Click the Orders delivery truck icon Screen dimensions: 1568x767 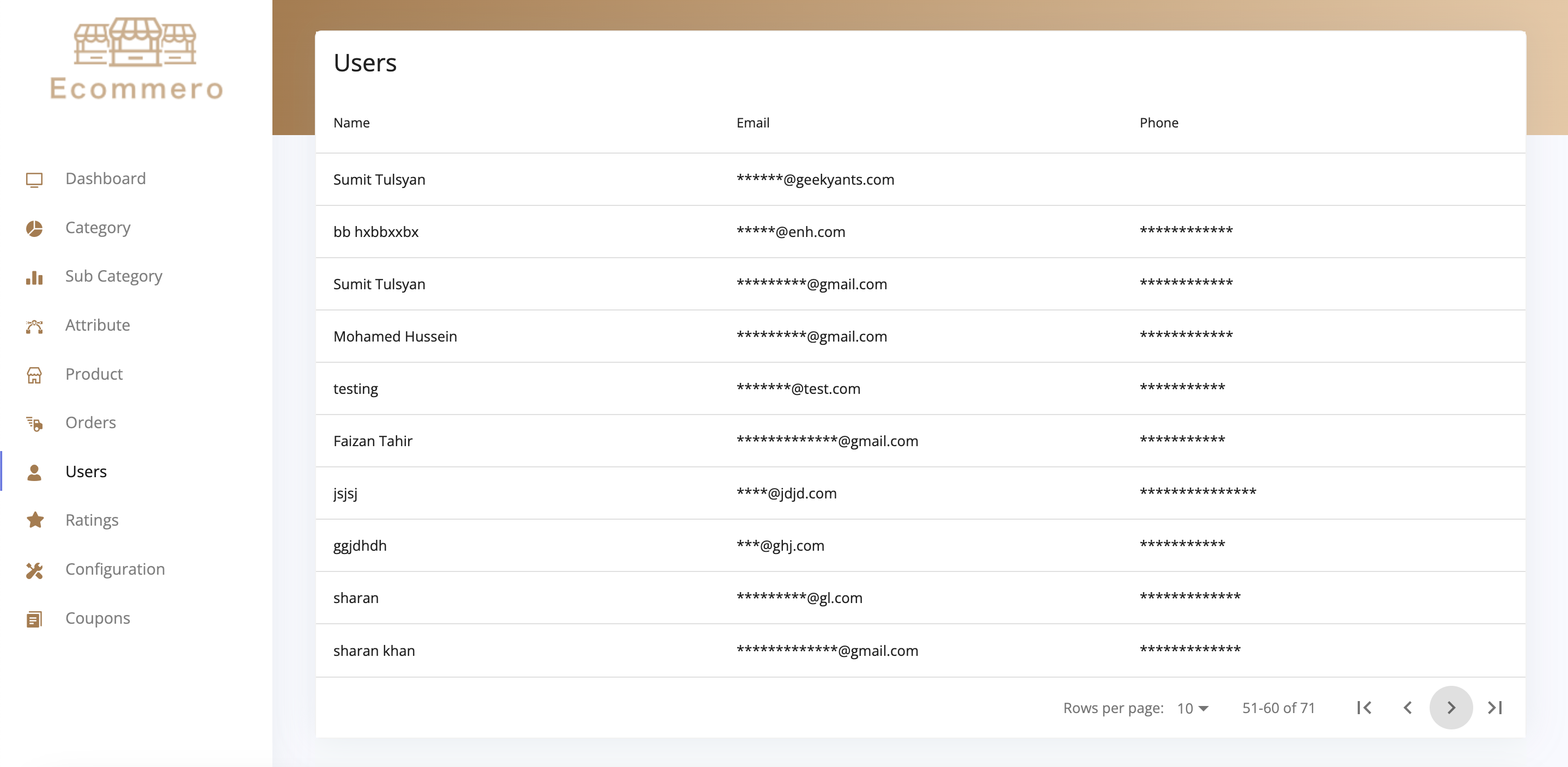[x=34, y=423]
